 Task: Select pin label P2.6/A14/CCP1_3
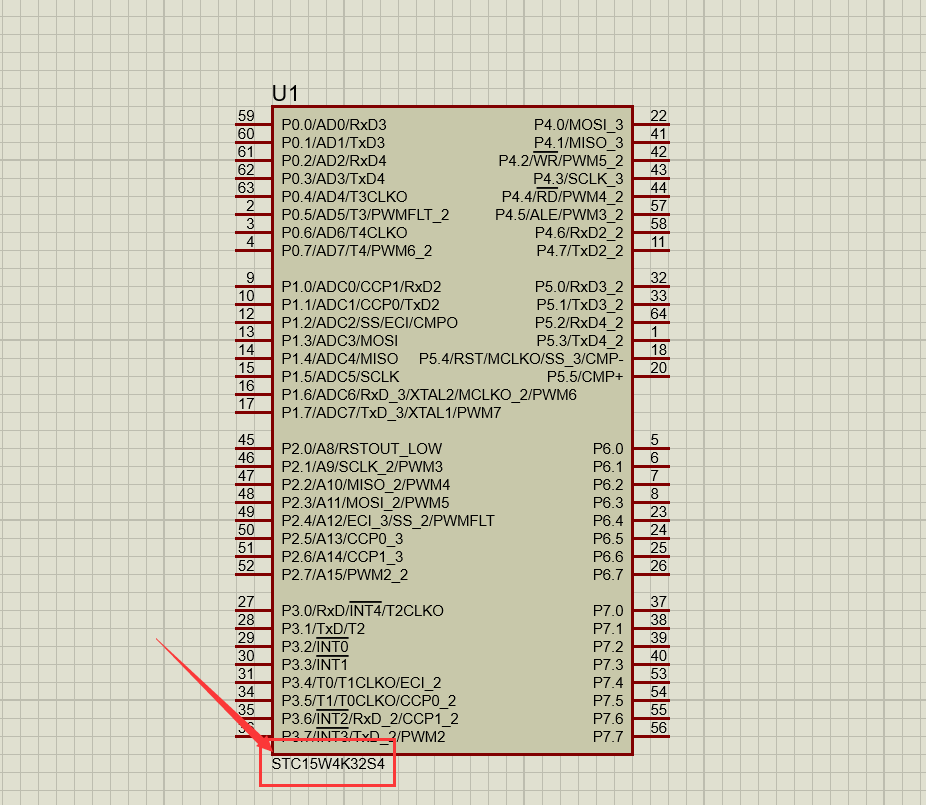pyautogui.click(x=343, y=557)
